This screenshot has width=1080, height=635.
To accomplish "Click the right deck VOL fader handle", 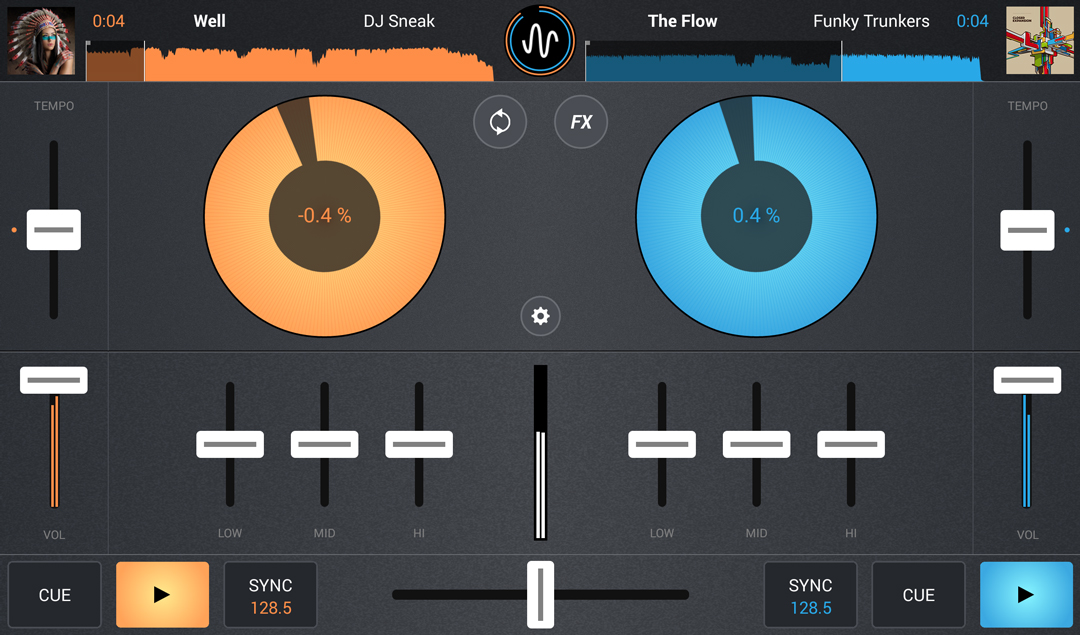I will (1027, 380).
